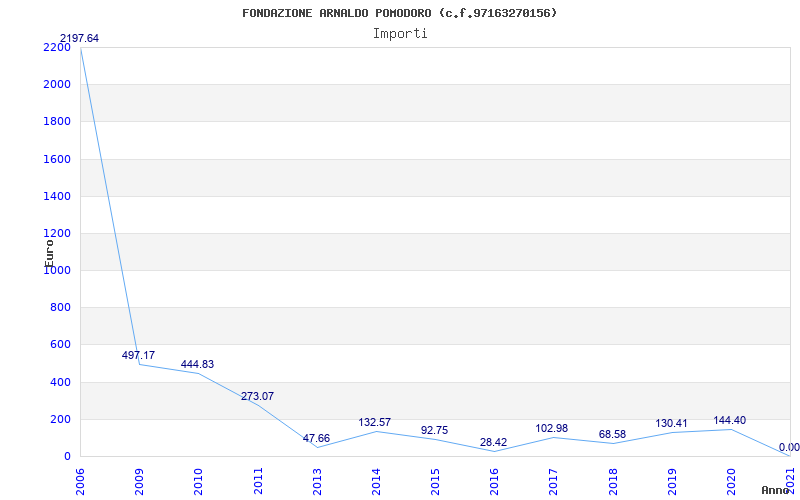The height and width of the screenshot is (500, 800).
Task: Click the Anno axis label
Action: tap(775, 490)
